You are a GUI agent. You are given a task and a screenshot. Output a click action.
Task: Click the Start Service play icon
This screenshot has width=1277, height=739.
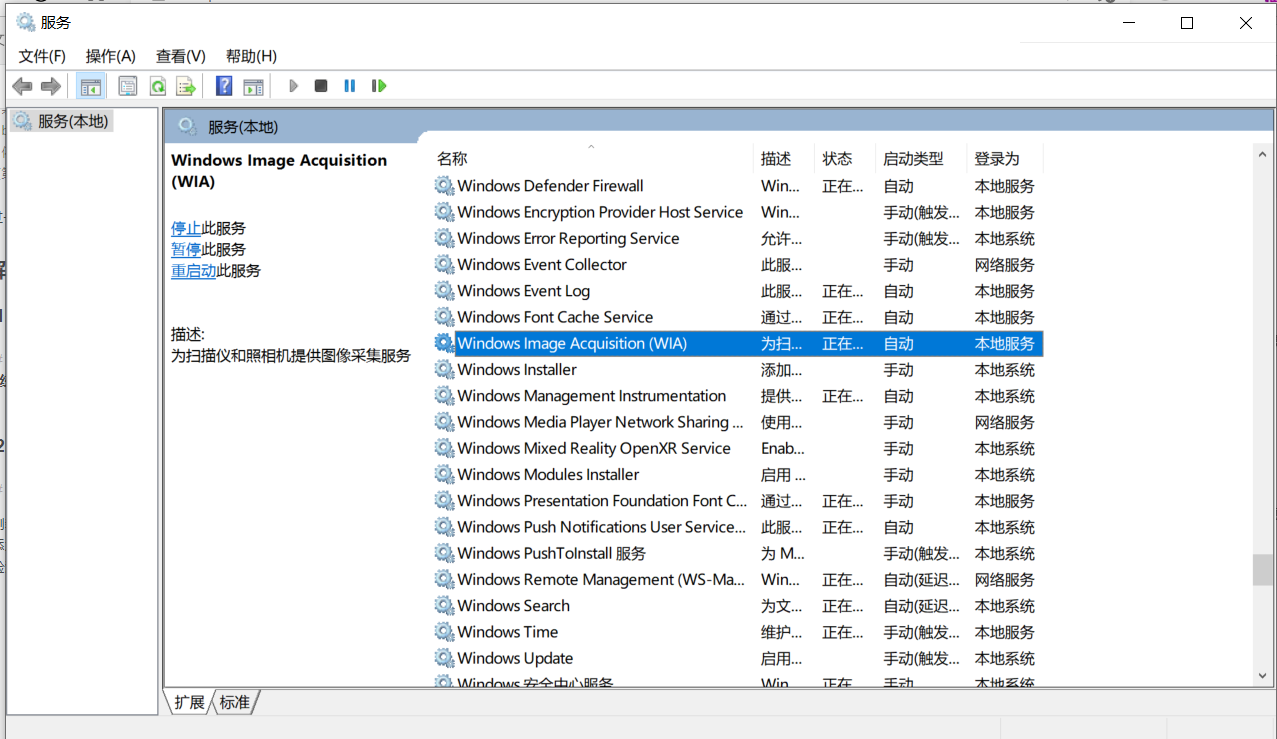293,86
